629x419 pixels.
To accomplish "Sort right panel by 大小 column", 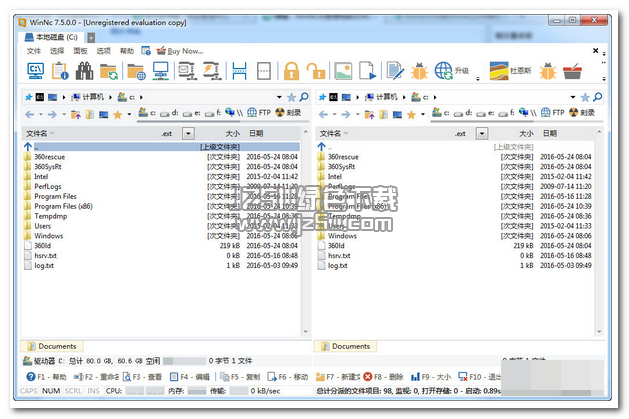I will [526, 134].
